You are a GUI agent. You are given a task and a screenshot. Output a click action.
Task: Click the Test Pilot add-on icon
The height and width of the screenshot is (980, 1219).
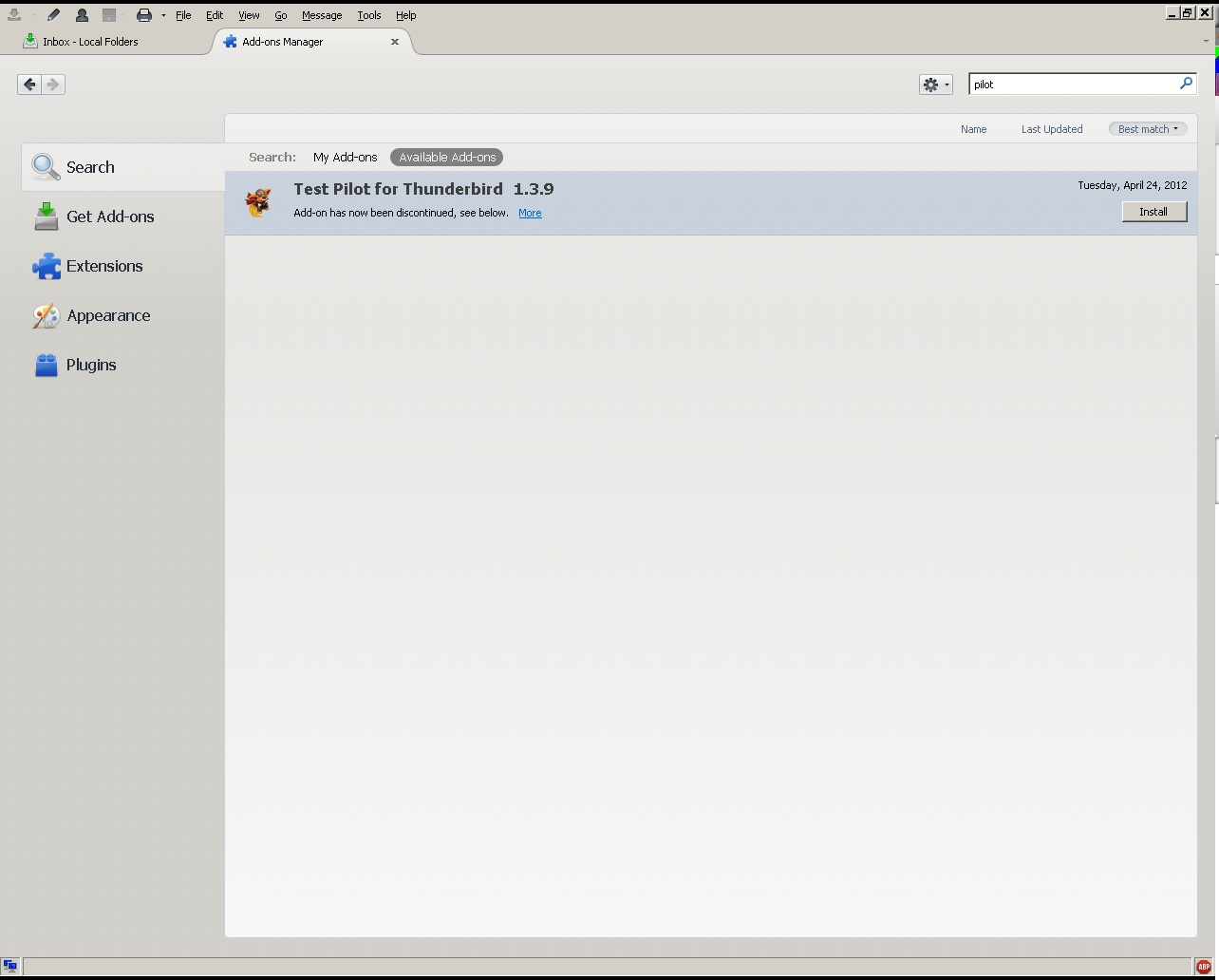(x=257, y=202)
